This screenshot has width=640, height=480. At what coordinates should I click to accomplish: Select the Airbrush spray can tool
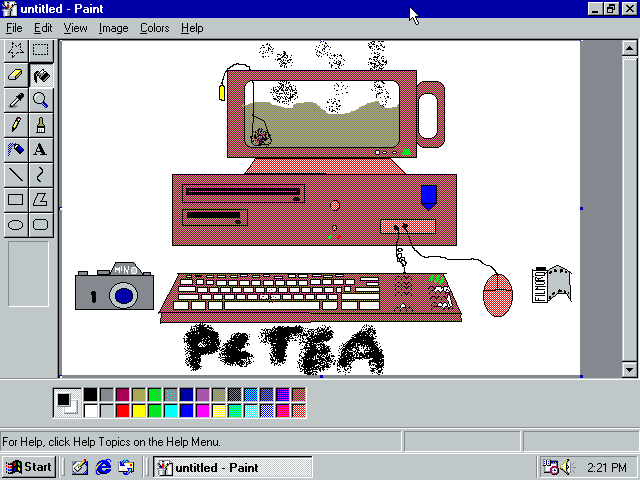point(16,150)
